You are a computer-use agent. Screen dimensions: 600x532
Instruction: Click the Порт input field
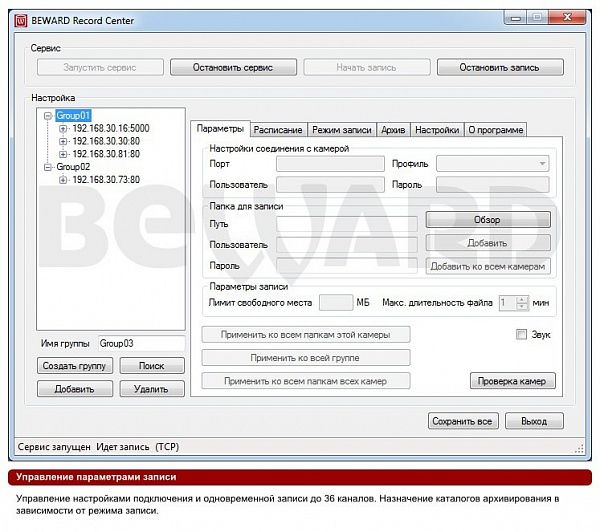pyautogui.click(x=330, y=164)
